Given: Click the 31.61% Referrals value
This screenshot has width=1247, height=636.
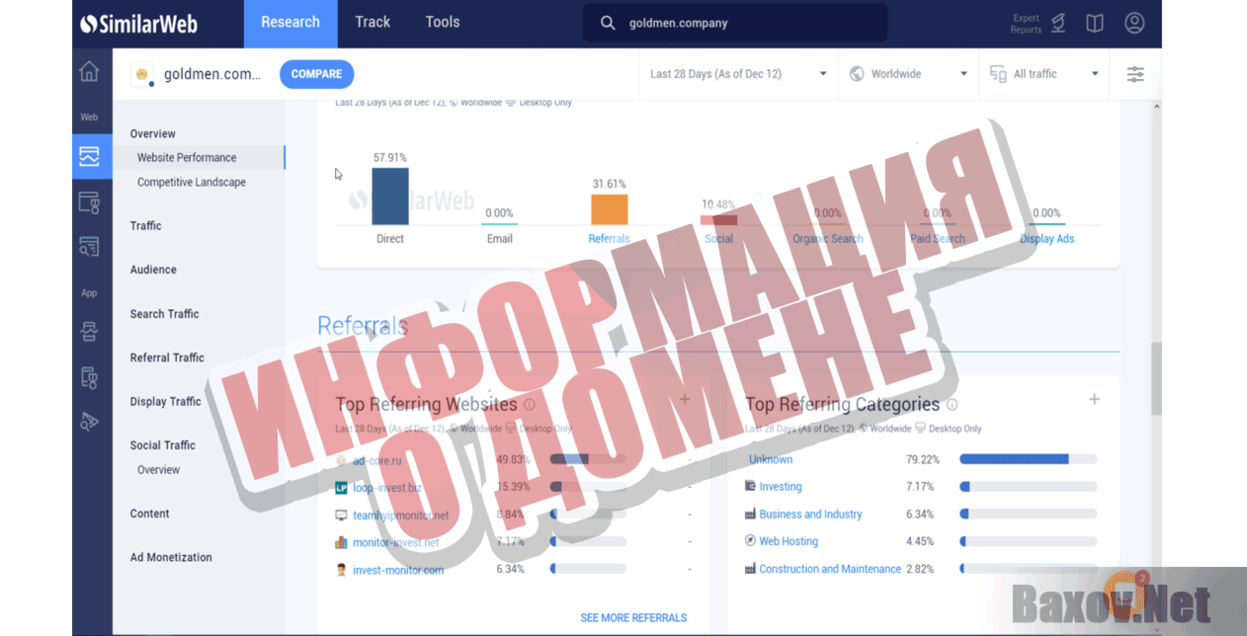Looking at the screenshot, I should click(609, 184).
